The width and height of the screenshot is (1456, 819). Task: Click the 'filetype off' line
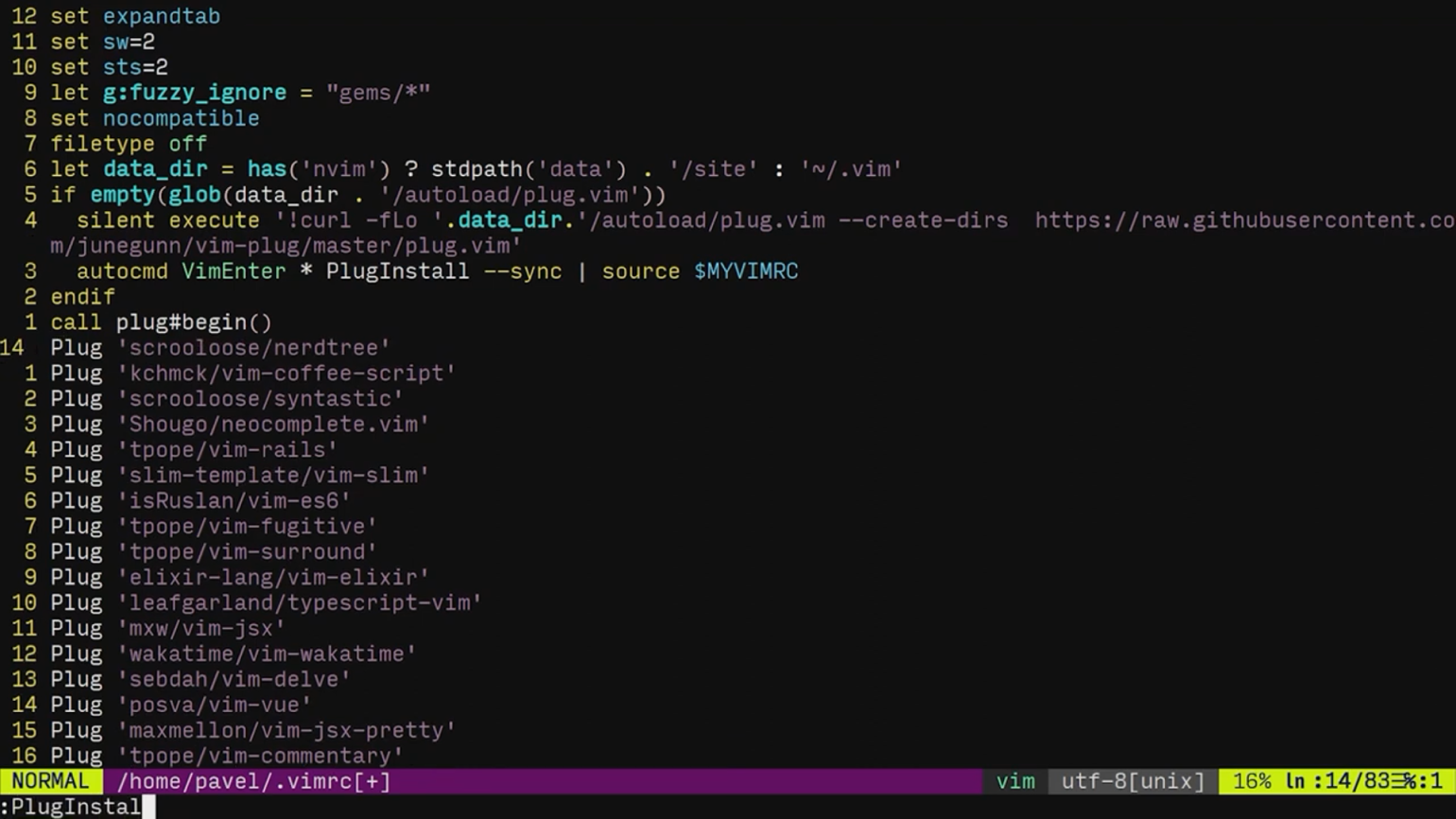[129, 144]
